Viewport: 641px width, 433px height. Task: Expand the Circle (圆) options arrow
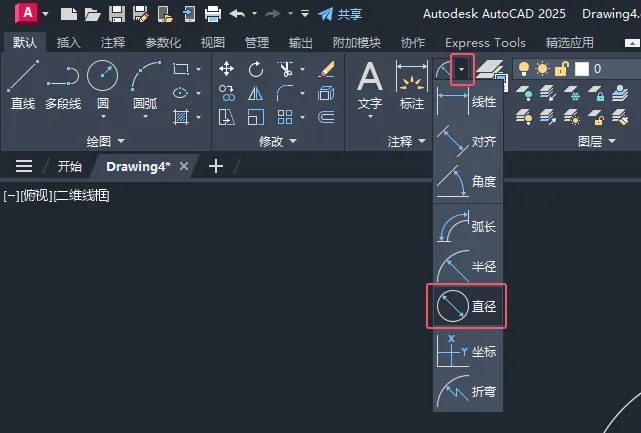(103, 117)
